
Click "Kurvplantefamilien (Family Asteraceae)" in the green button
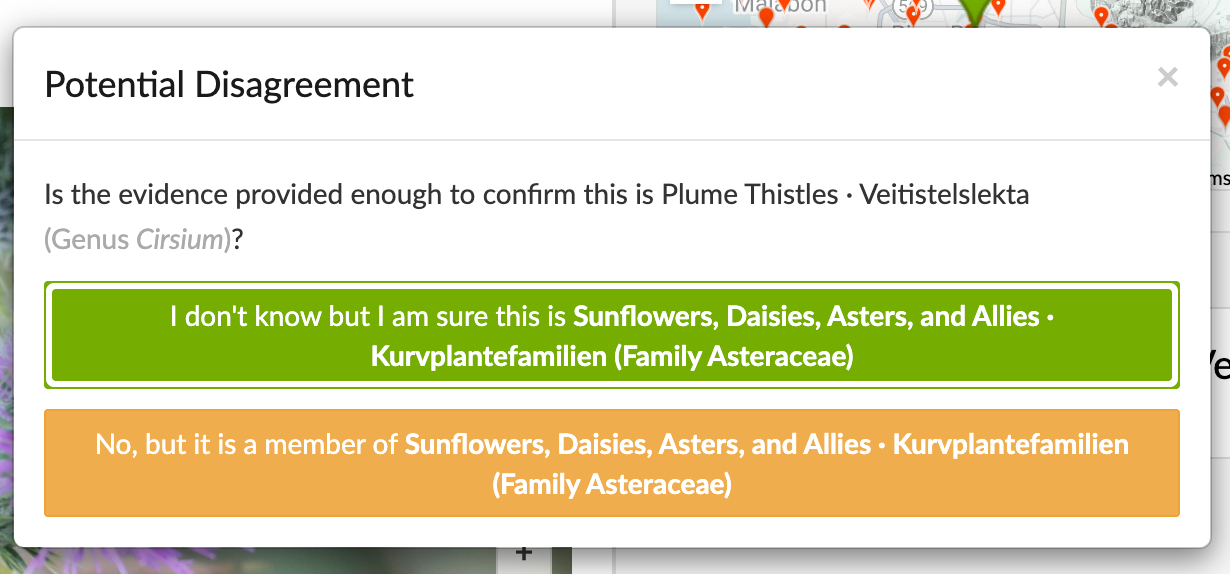(x=611, y=356)
